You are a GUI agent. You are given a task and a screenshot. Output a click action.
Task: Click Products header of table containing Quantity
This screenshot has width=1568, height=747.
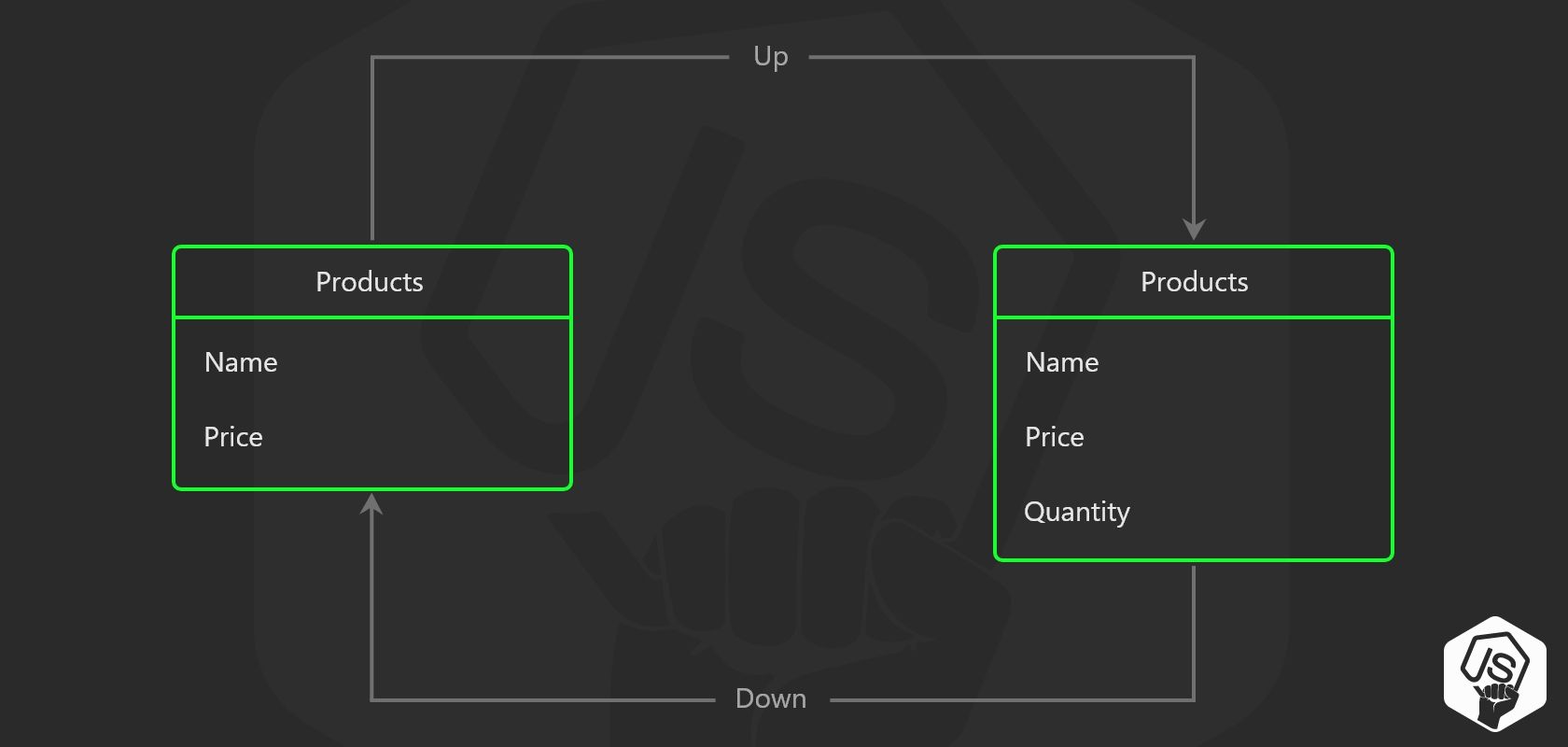[x=1194, y=282]
